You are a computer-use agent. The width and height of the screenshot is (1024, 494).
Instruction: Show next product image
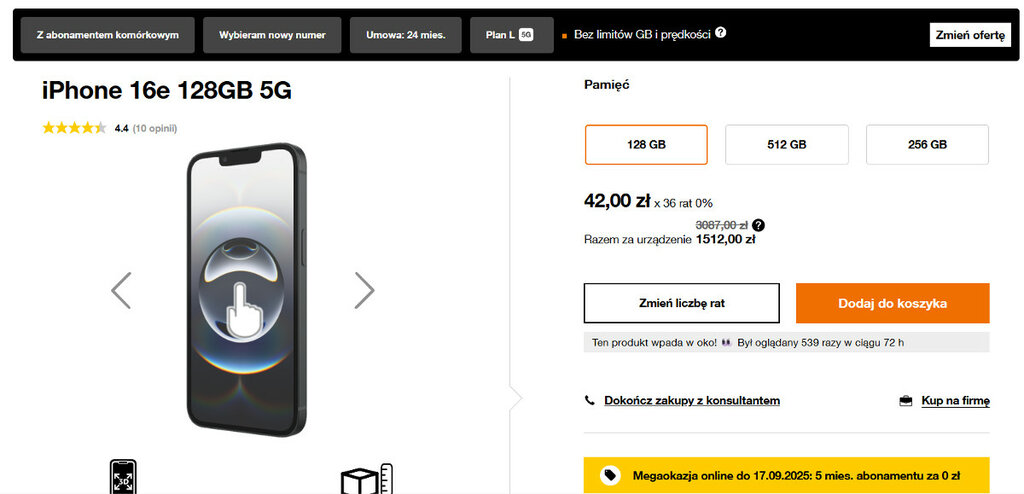[364, 290]
